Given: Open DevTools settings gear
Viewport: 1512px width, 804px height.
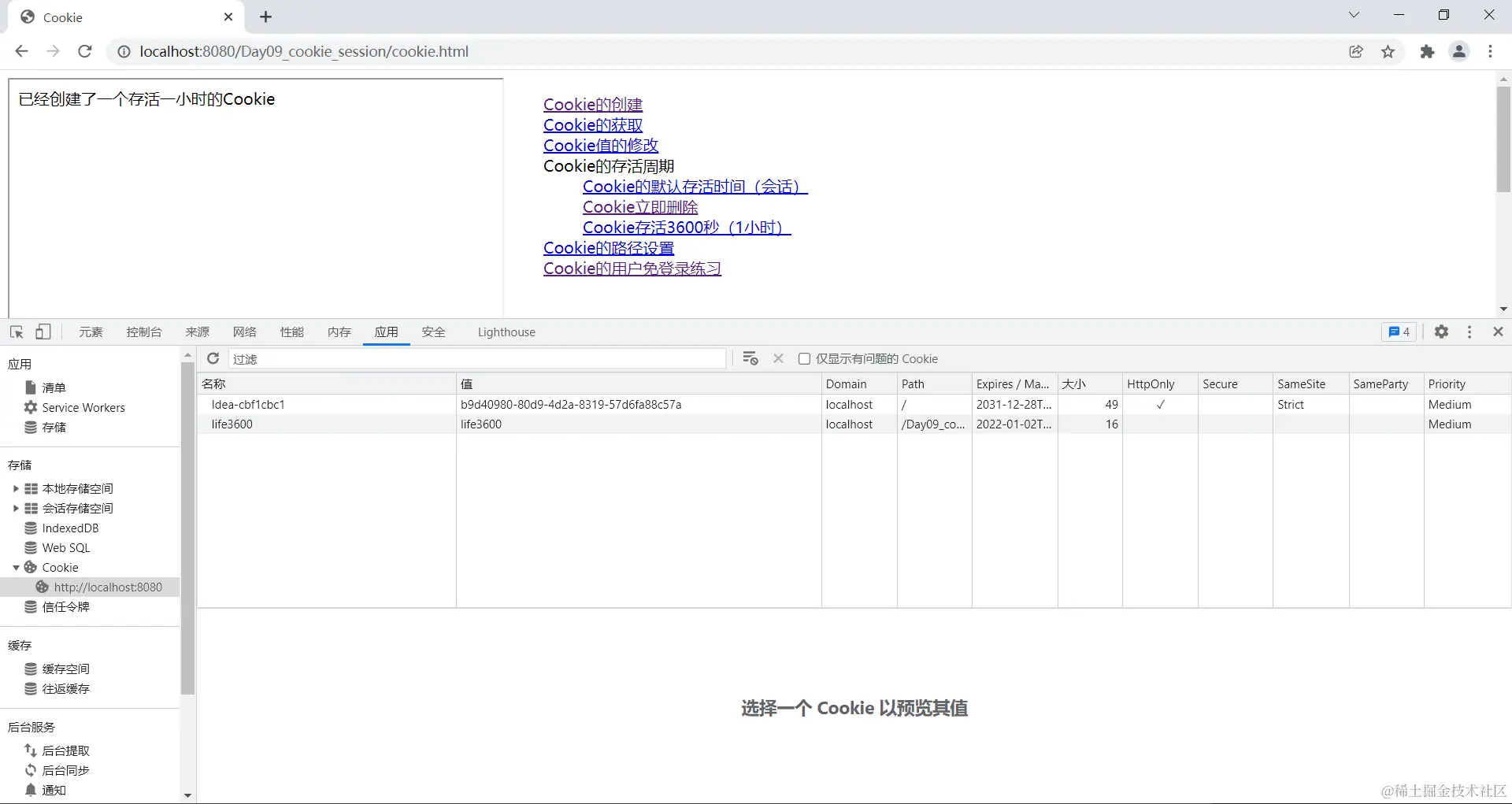Looking at the screenshot, I should tap(1441, 332).
